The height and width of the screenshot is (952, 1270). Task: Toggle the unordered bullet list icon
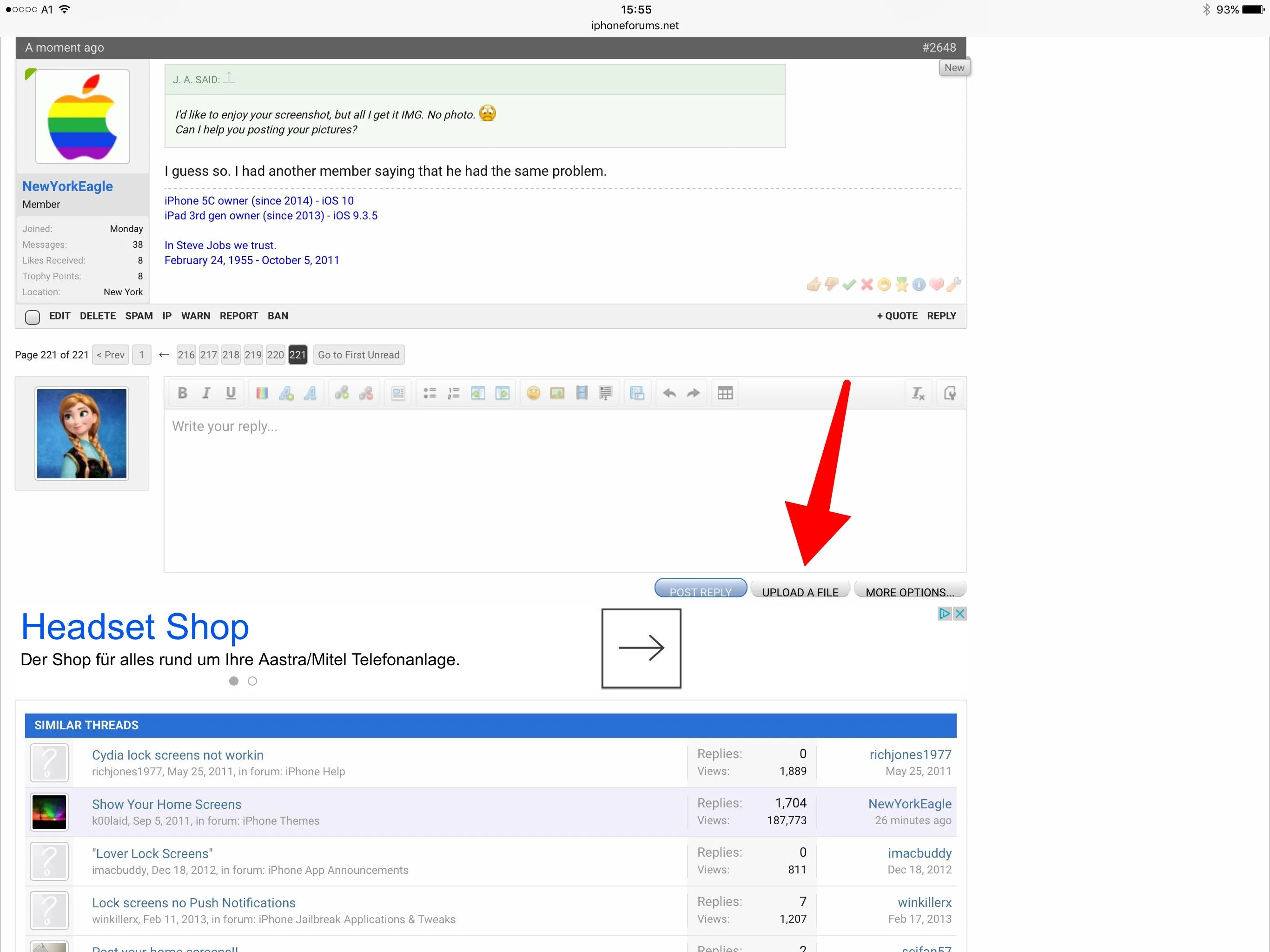(430, 393)
